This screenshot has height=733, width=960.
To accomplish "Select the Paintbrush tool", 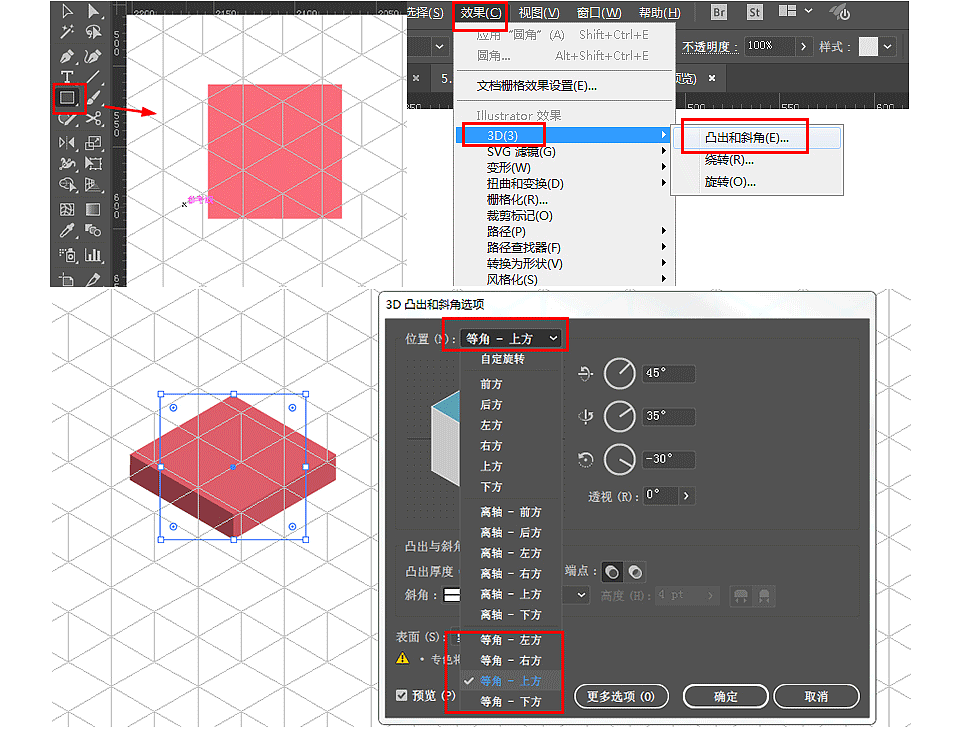I will (x=93, y=97).
